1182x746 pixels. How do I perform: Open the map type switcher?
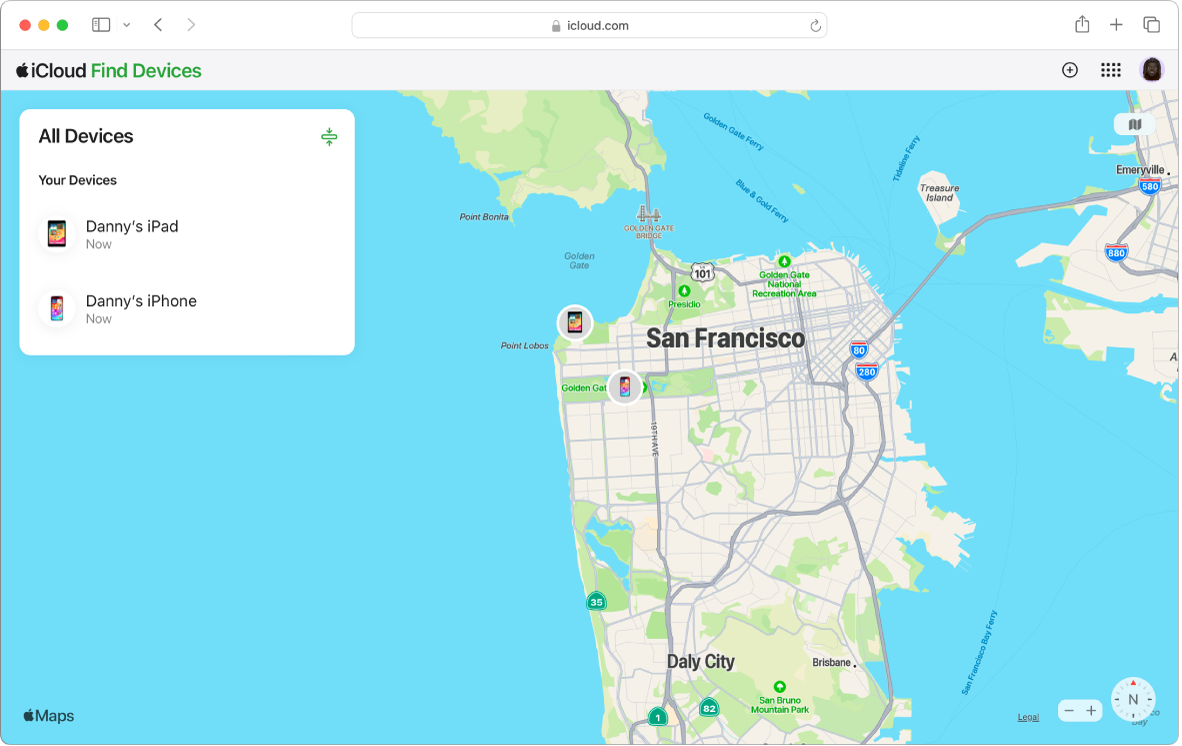pos(1134,124)
